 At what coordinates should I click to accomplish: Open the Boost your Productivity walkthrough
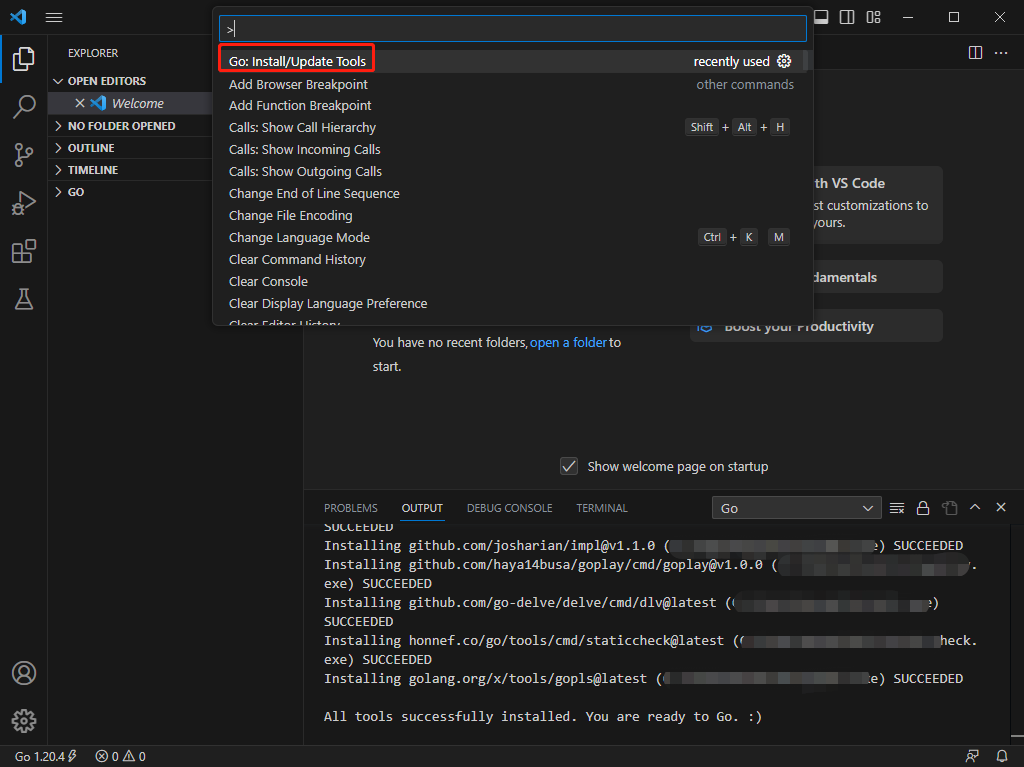[x=816, y=326]
